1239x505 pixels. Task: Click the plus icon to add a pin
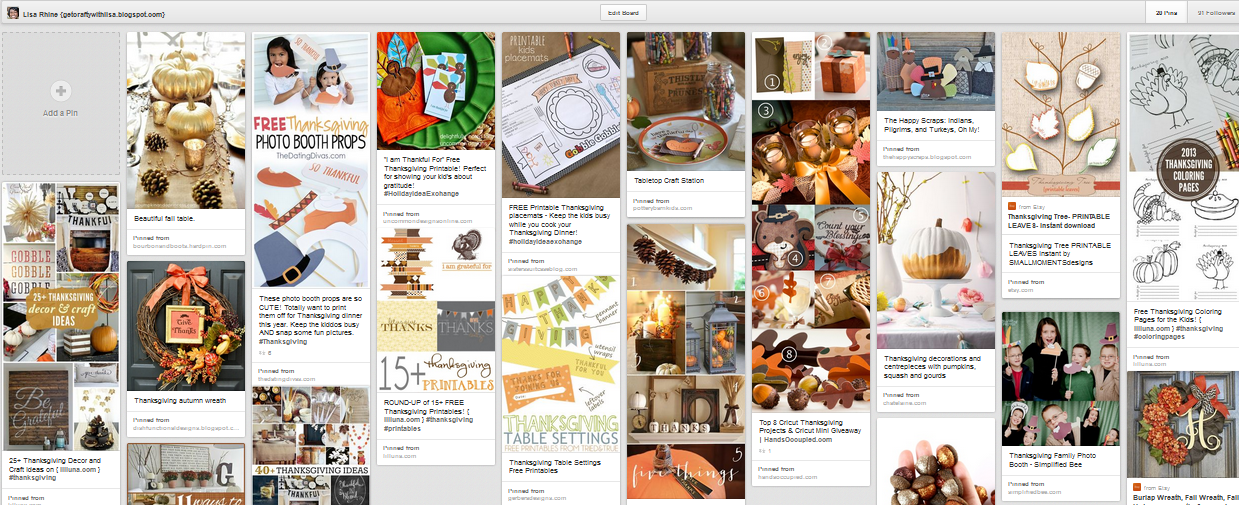[x=61, y=91]
